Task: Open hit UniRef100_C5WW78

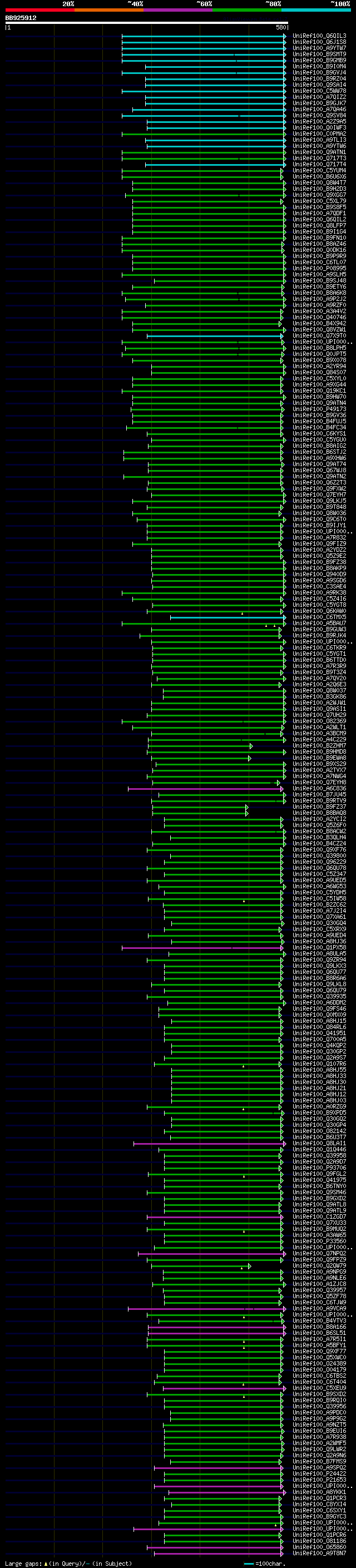Action: click(319, 91)
